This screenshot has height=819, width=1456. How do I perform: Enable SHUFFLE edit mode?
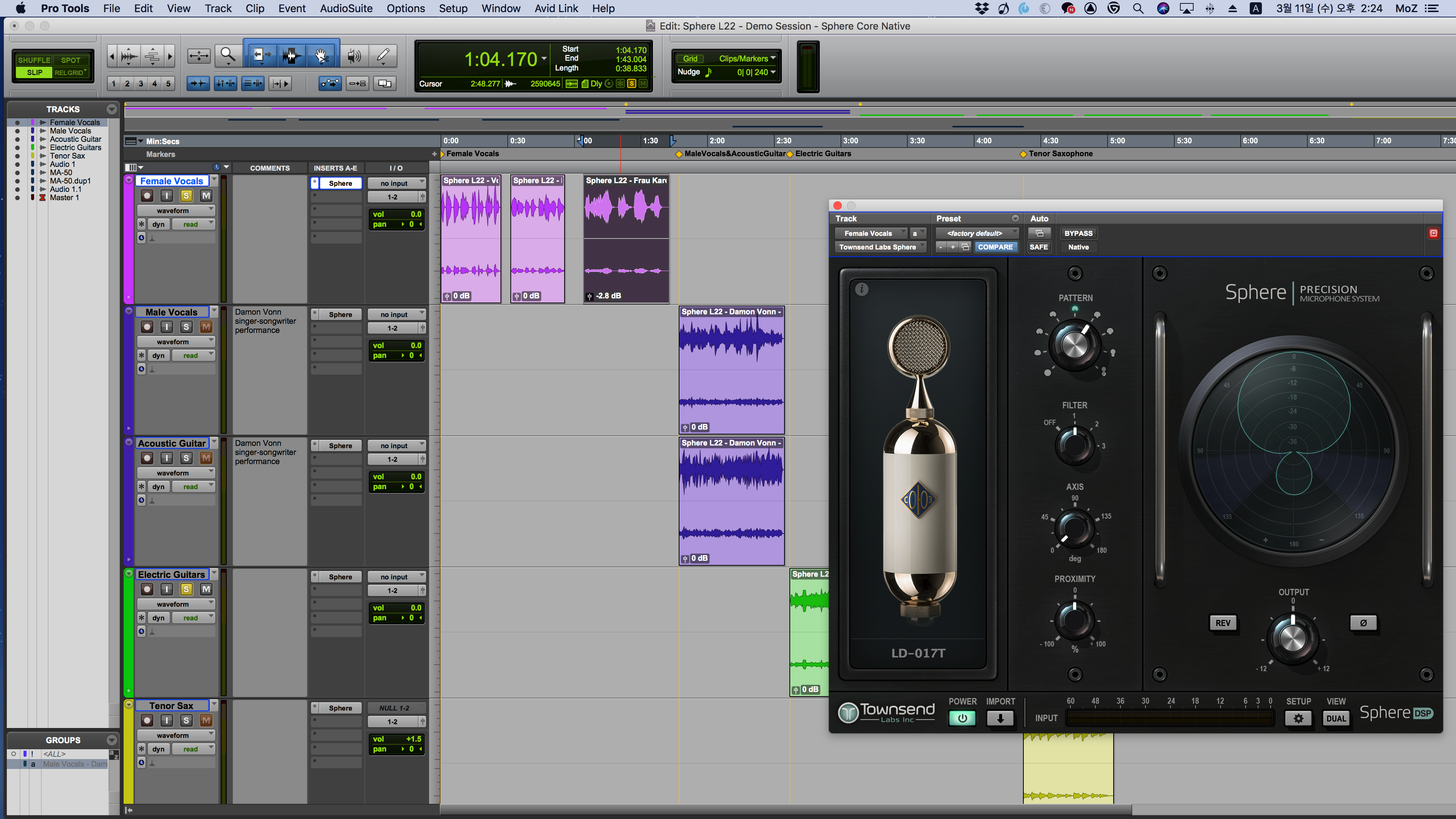(x=34, y=60)
